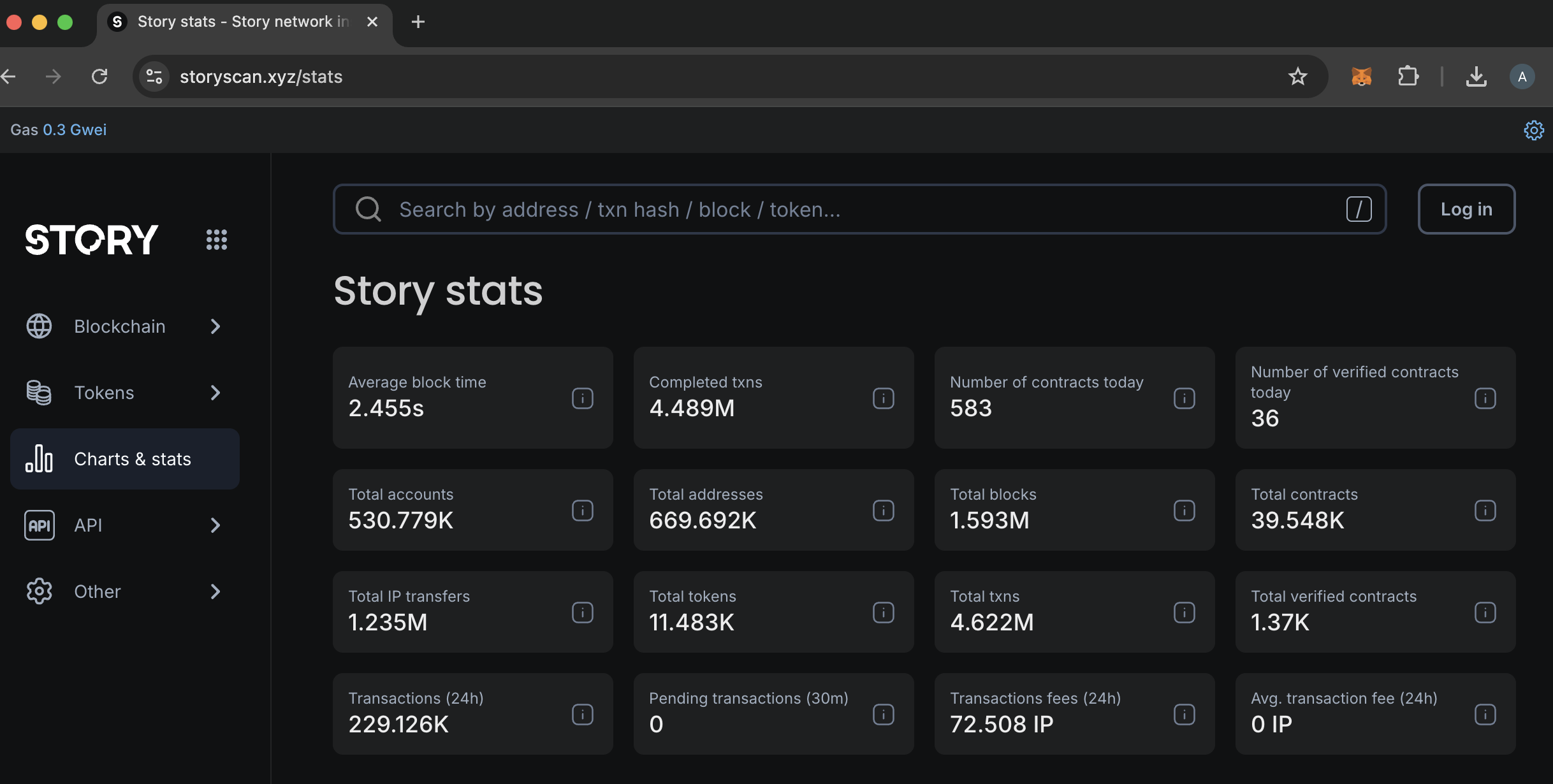Open the network apps grid menu icon
The width and height of the screenshot is (1553, 784).
(217, 240)
